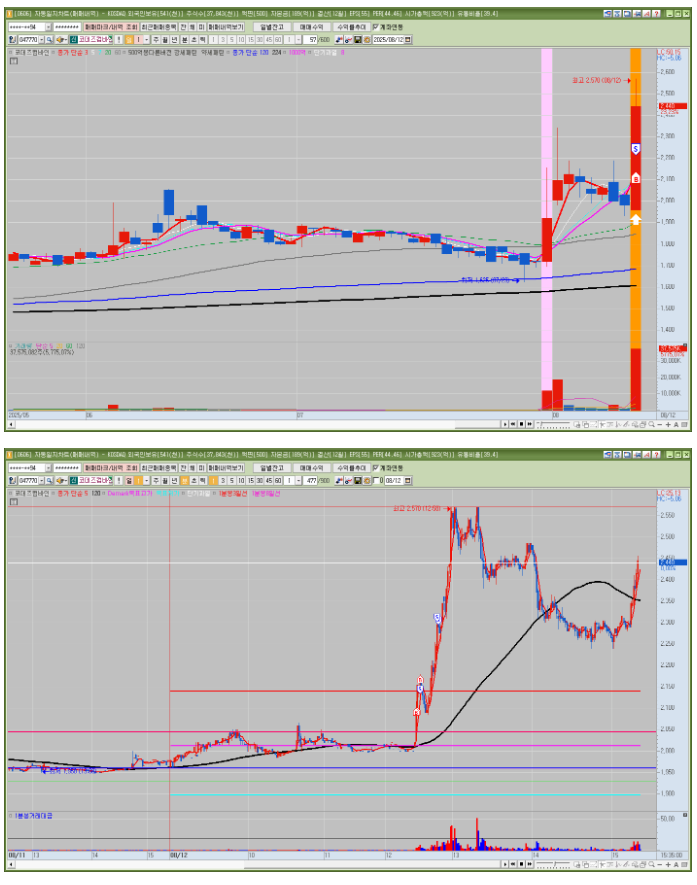Click 체결내역보기 button in minute chart window
Image resolution: width=697 pixels, height=885 pixels.
coord(226,467)
